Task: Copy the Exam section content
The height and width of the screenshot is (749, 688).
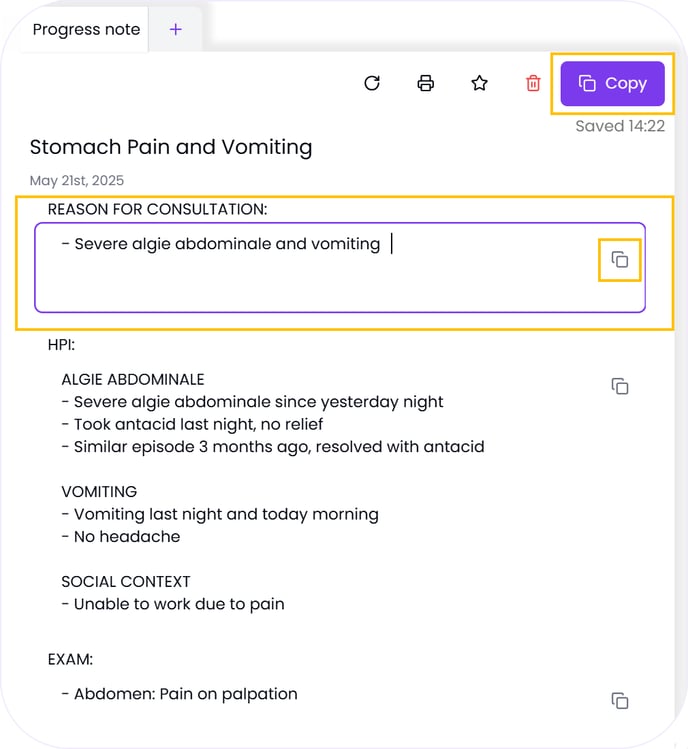Action: (x=620, y=700)
